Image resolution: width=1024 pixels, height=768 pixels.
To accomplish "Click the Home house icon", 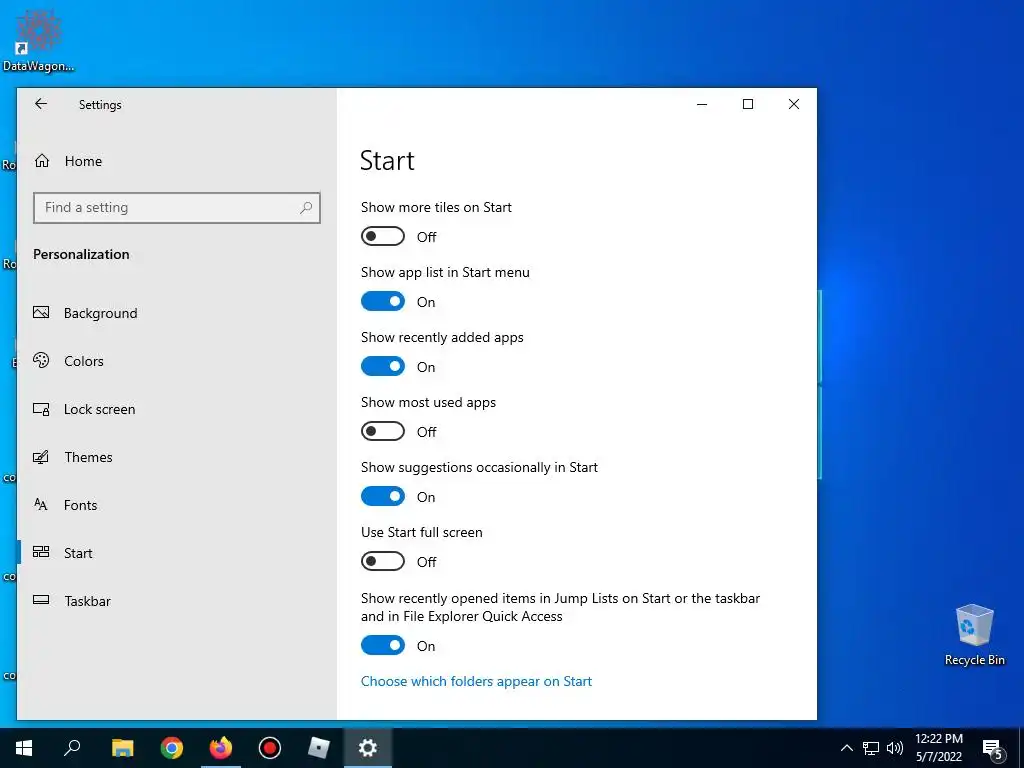I will [x=42, y=161].
